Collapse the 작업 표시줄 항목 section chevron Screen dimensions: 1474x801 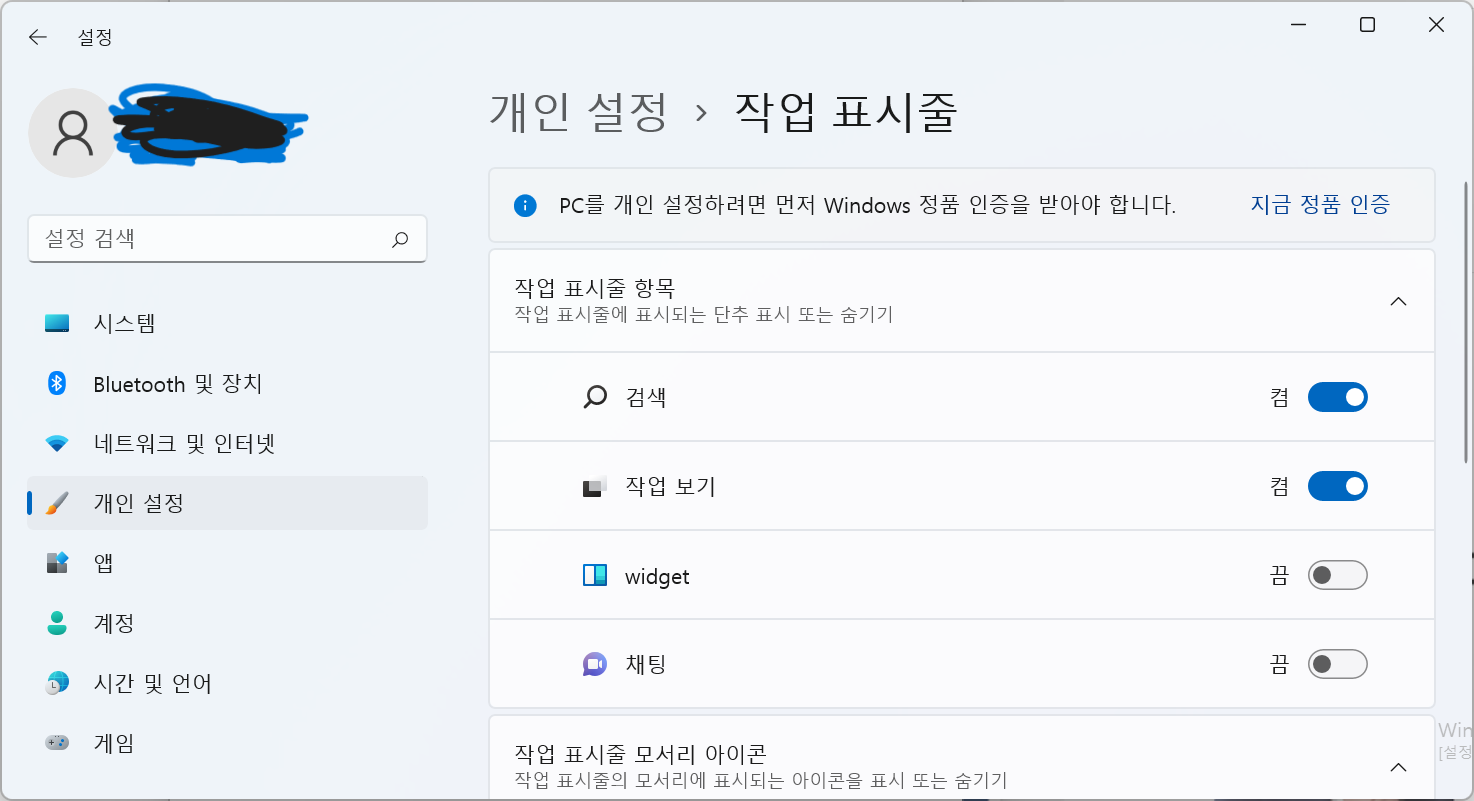[1399, 301]
